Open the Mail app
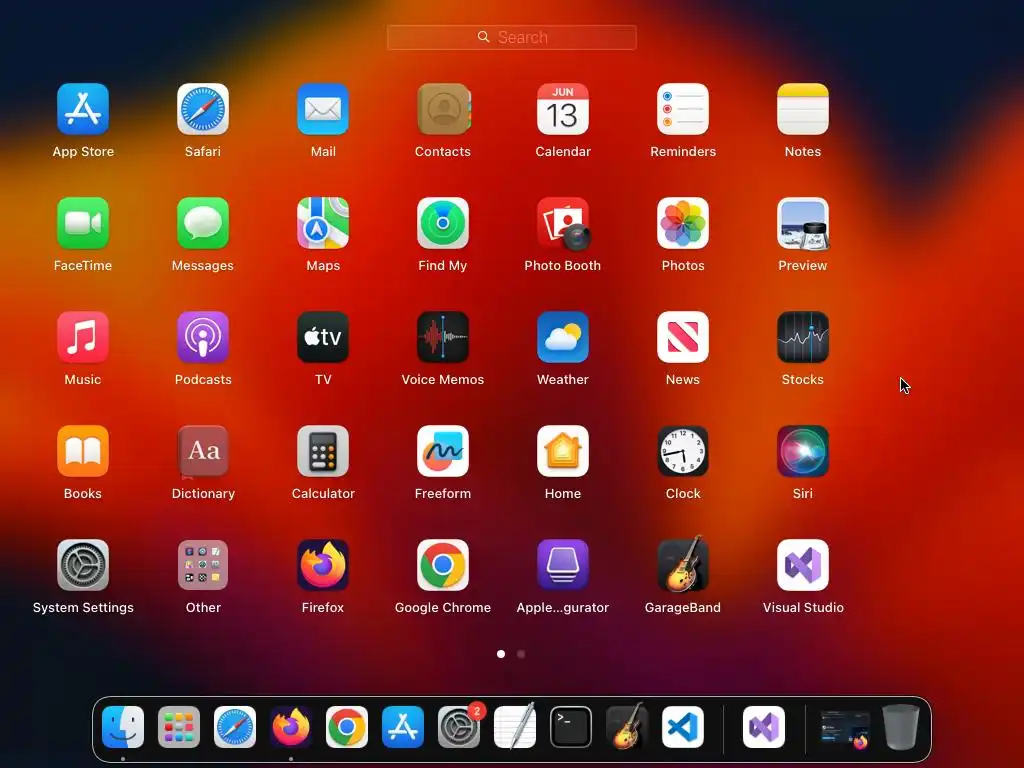The width and height of the screenshot is (1024, 768). (x=323, y=109)
